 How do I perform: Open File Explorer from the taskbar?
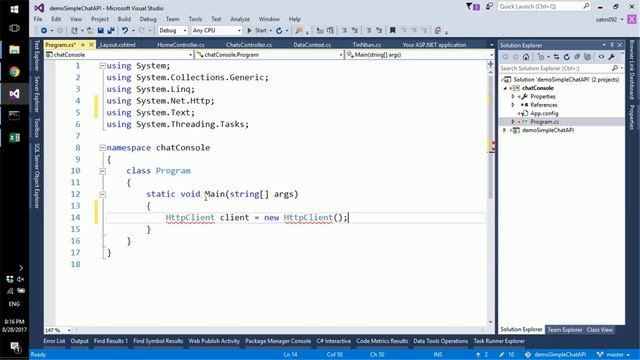(x=14, y=50)
